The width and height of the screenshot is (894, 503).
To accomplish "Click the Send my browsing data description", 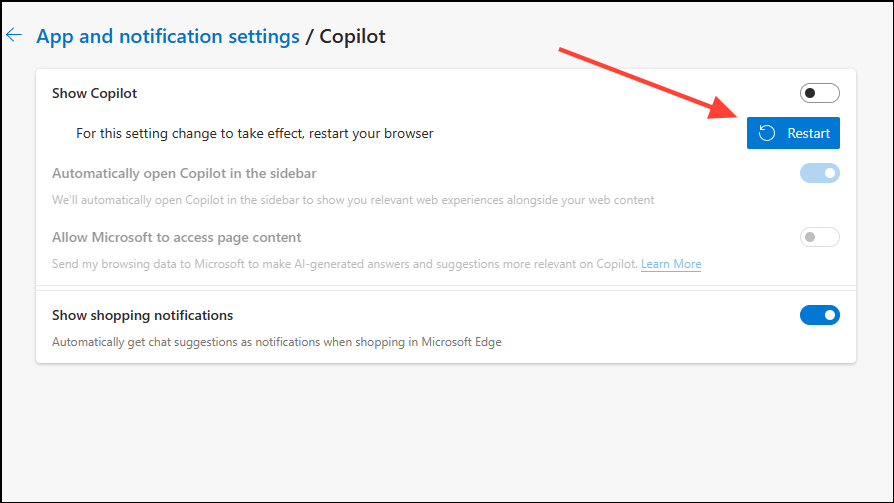I will [345, 264].
